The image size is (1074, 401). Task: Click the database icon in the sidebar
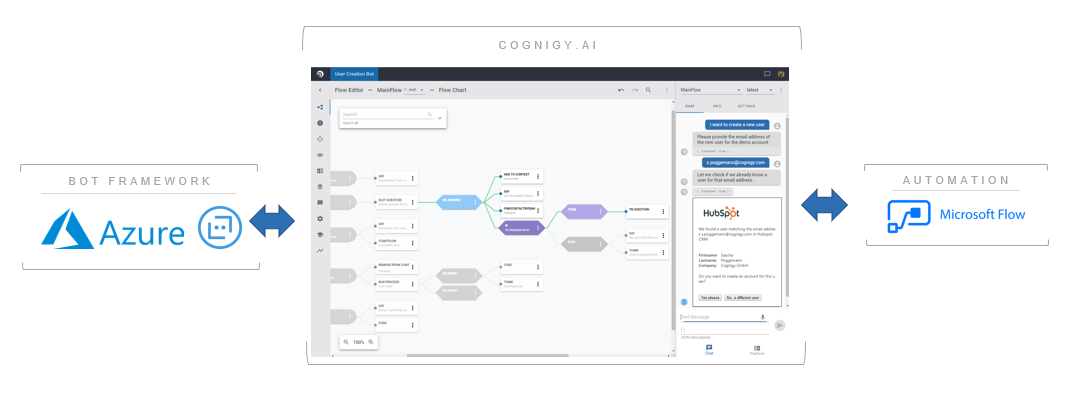[320, 186]
